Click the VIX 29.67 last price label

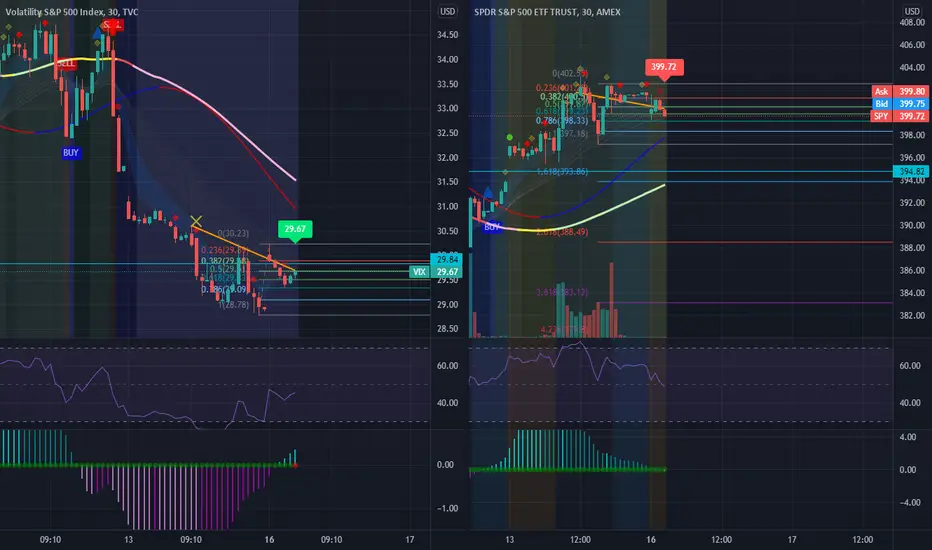(x=436, y=272)
